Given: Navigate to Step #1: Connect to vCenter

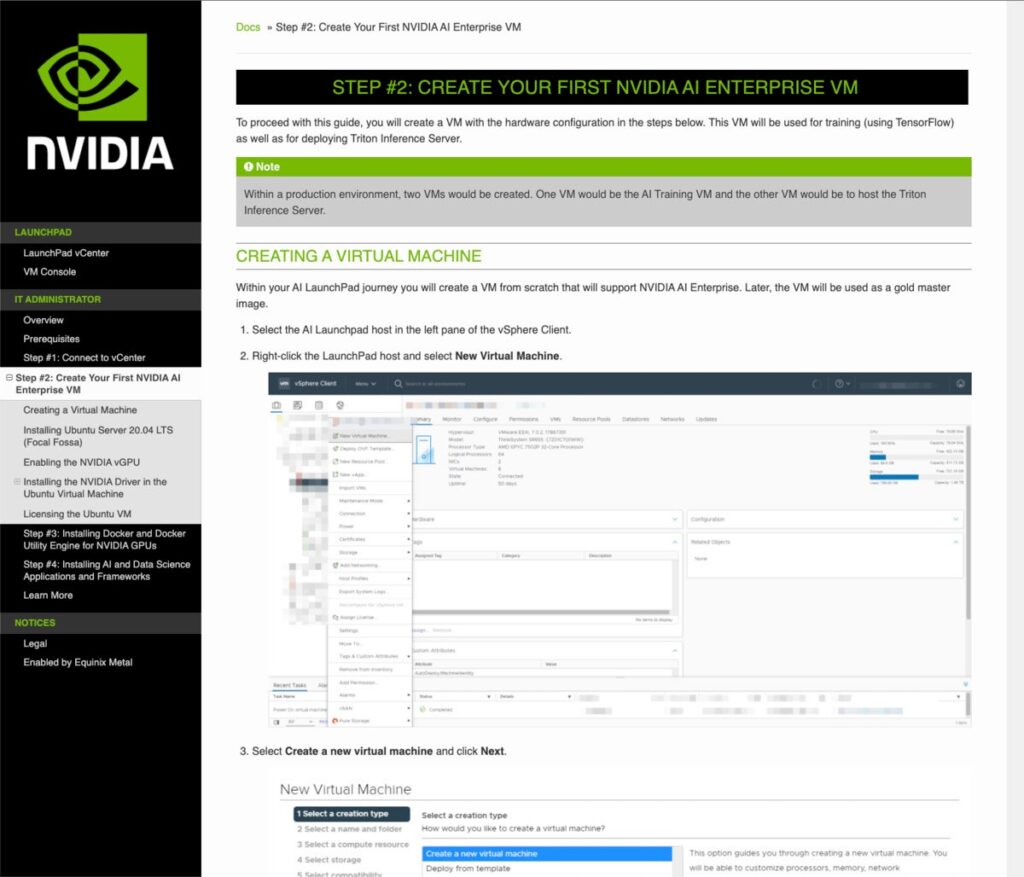Looking at the screenshot, I should [84, 358].
